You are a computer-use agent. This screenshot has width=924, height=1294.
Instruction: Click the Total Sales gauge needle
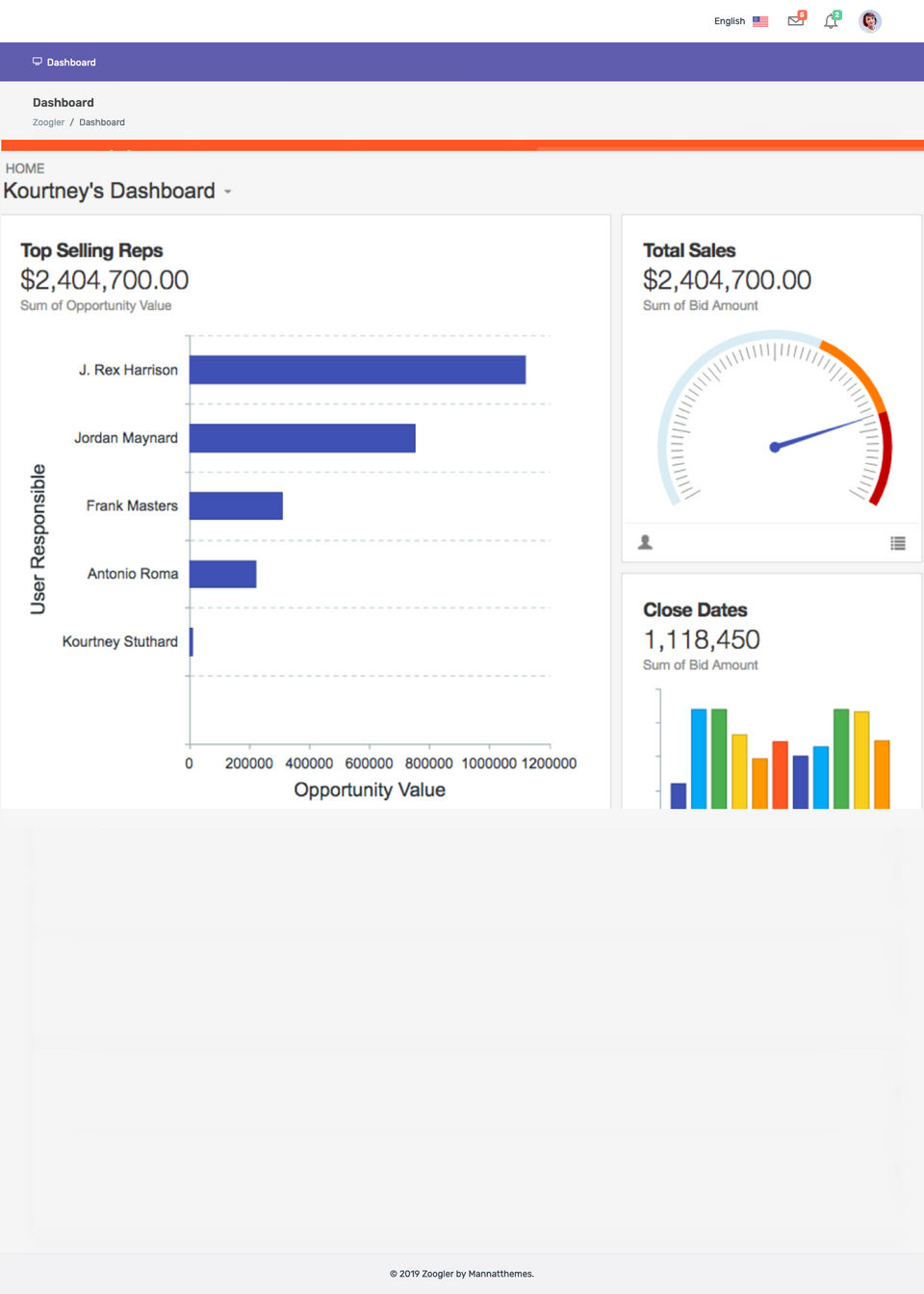[x=820, y=432]
